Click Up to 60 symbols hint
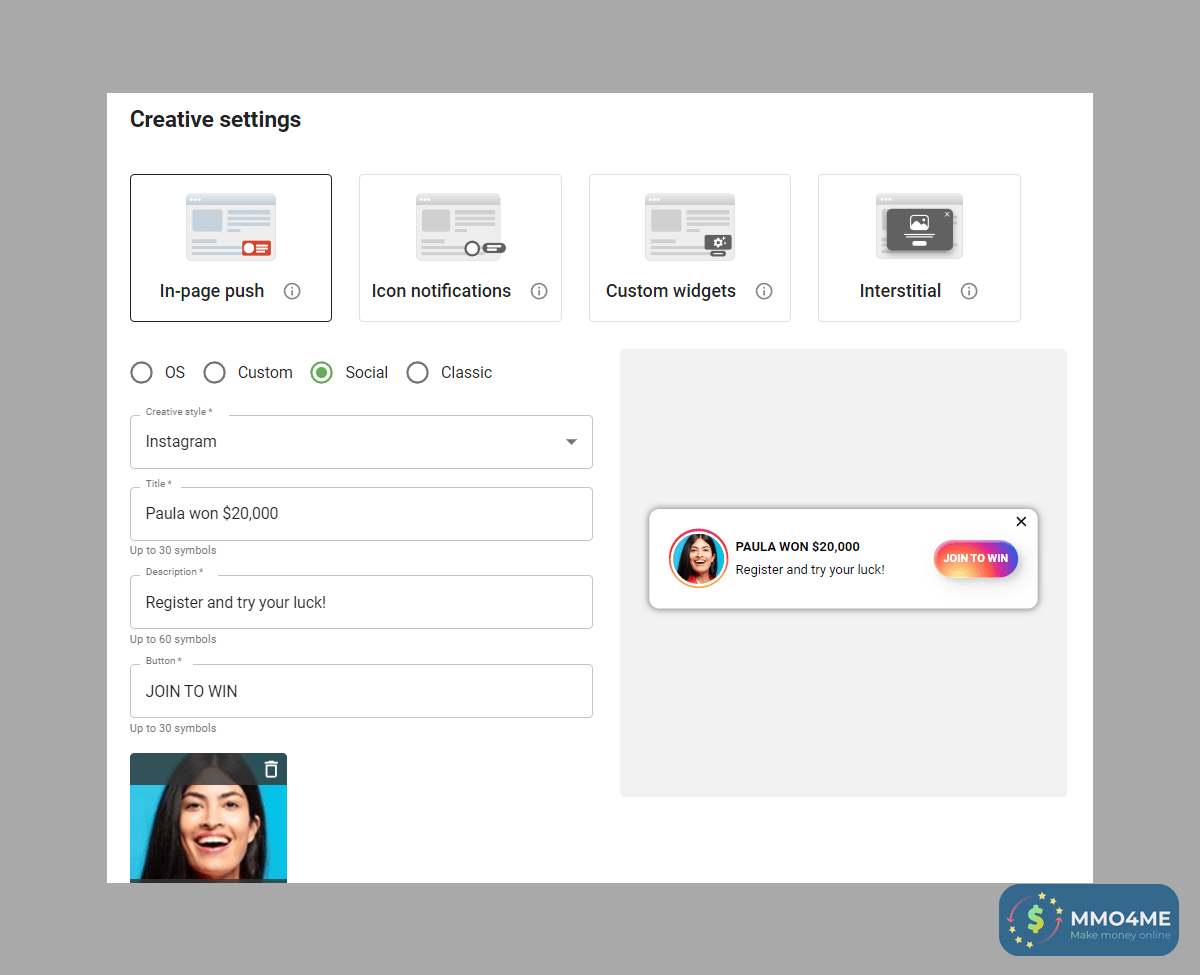1200x975 pixels. coord(173,639)
